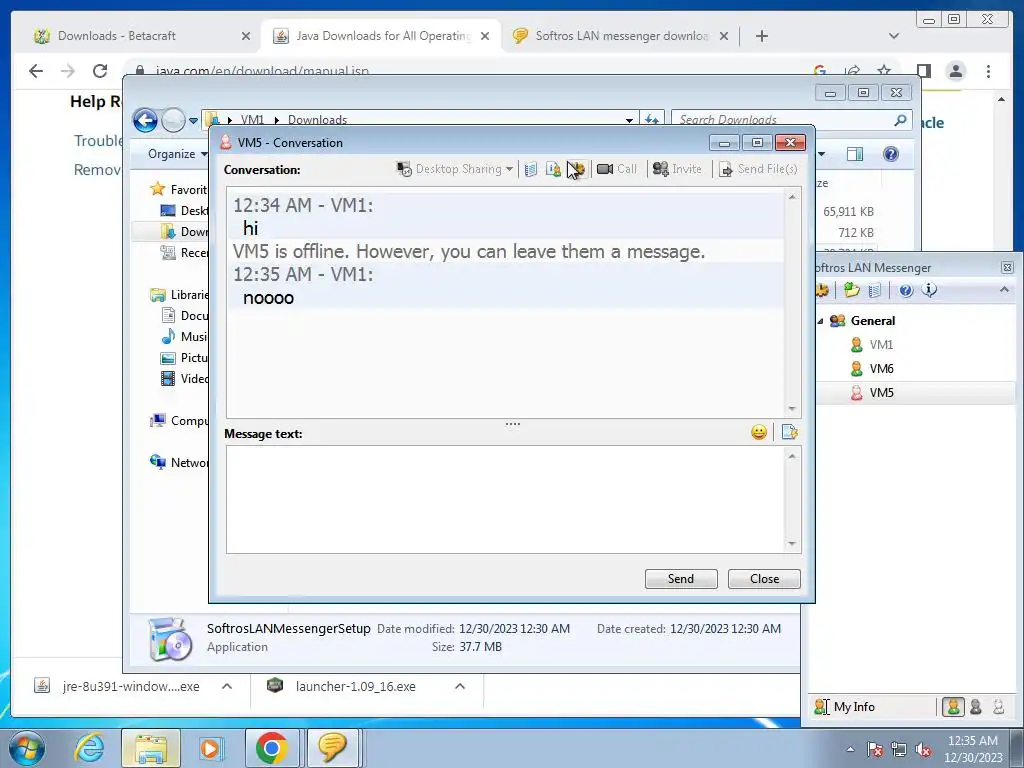Open Explorer help icon
1024x768 pixels.
click(x=891, y=154)
